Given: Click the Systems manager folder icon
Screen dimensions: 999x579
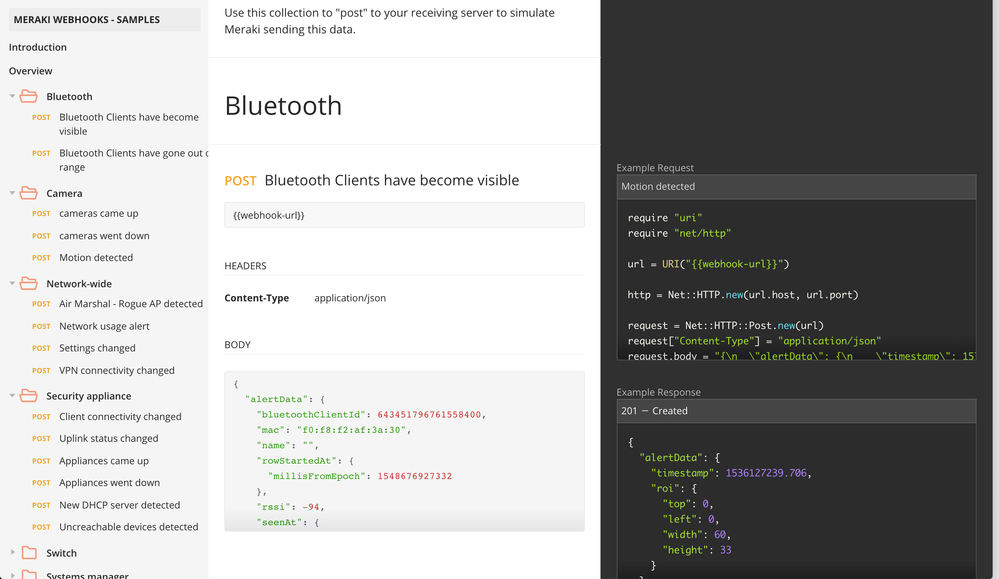Looking at the screenshot, I should pyautogui.click(x=29, y=575).
